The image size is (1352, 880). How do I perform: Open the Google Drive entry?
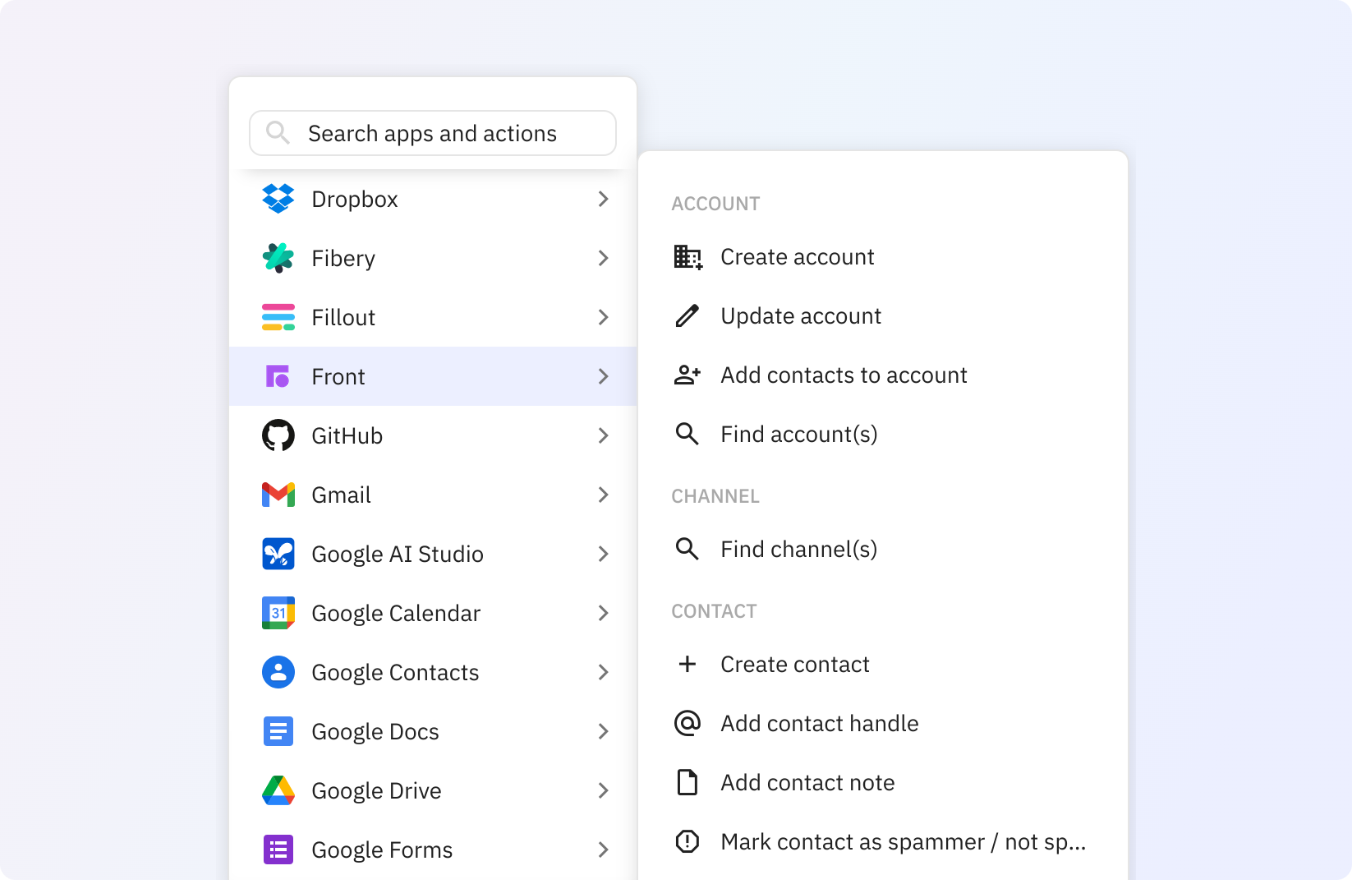433,790
